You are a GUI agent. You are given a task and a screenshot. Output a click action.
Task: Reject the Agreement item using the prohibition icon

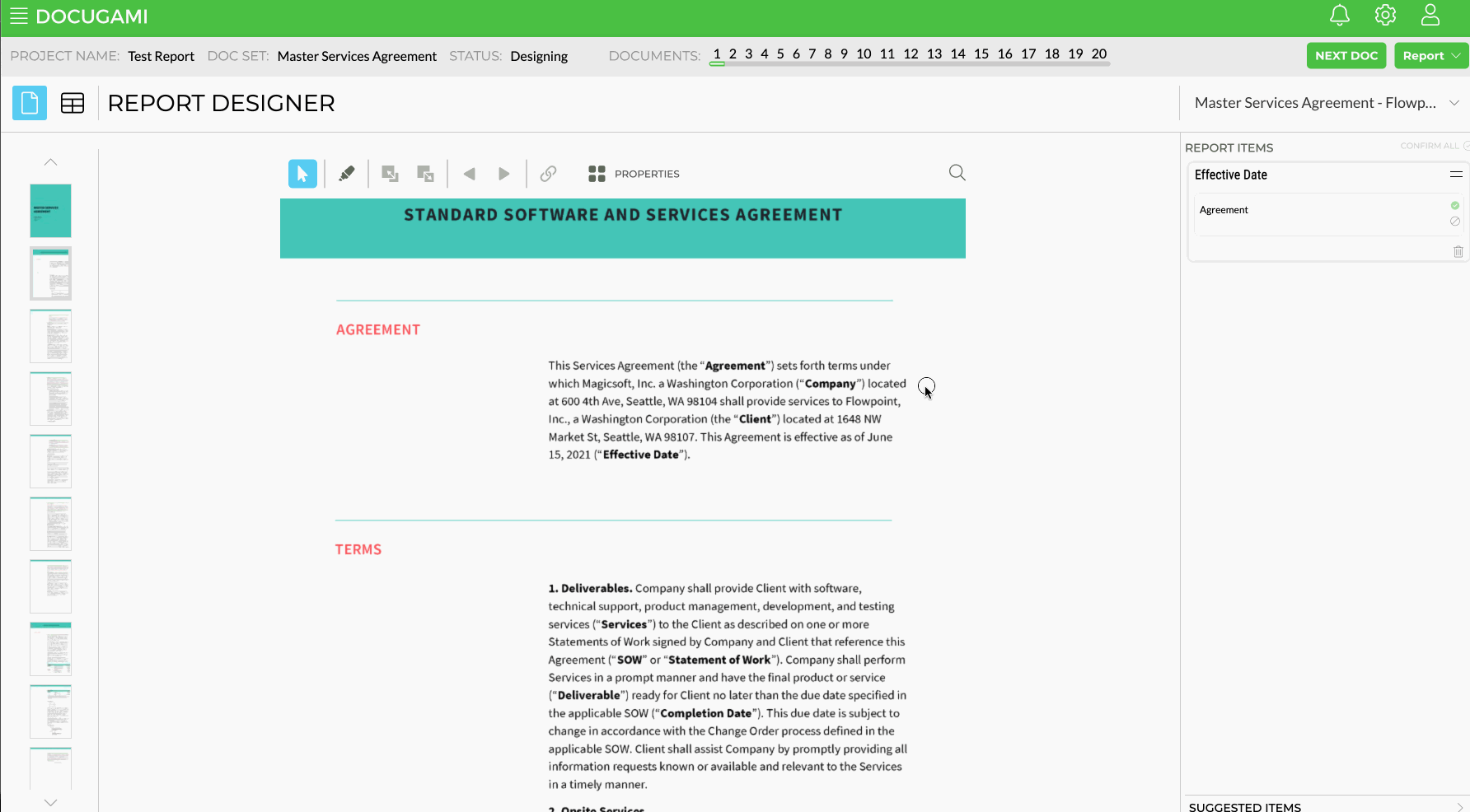(1454, 221)
